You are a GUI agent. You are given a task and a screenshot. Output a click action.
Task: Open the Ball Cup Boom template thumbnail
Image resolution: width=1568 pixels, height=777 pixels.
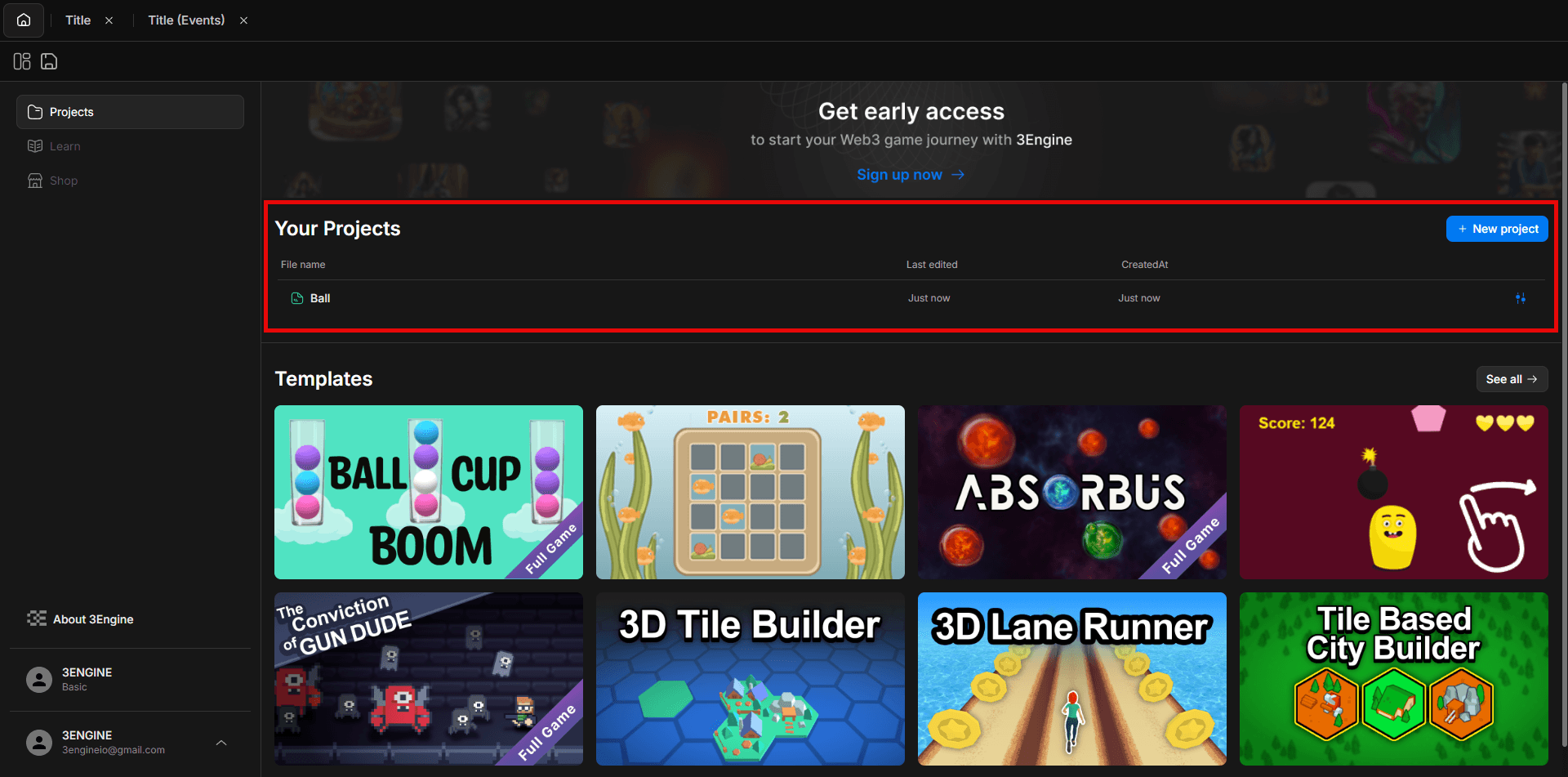[428, 492]
